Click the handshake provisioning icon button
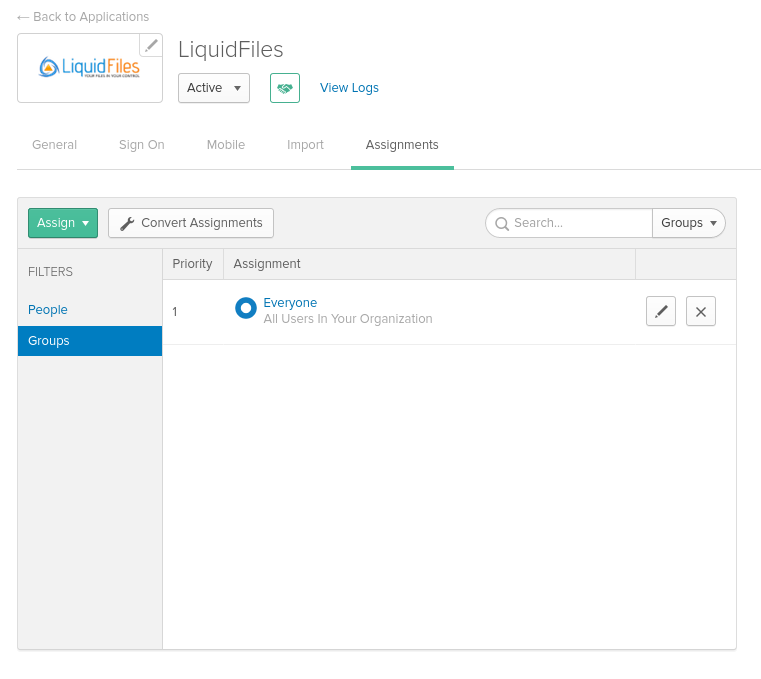The height and width of the screenshot is (679, 761). pyautogui.click(x=285, y=88)
